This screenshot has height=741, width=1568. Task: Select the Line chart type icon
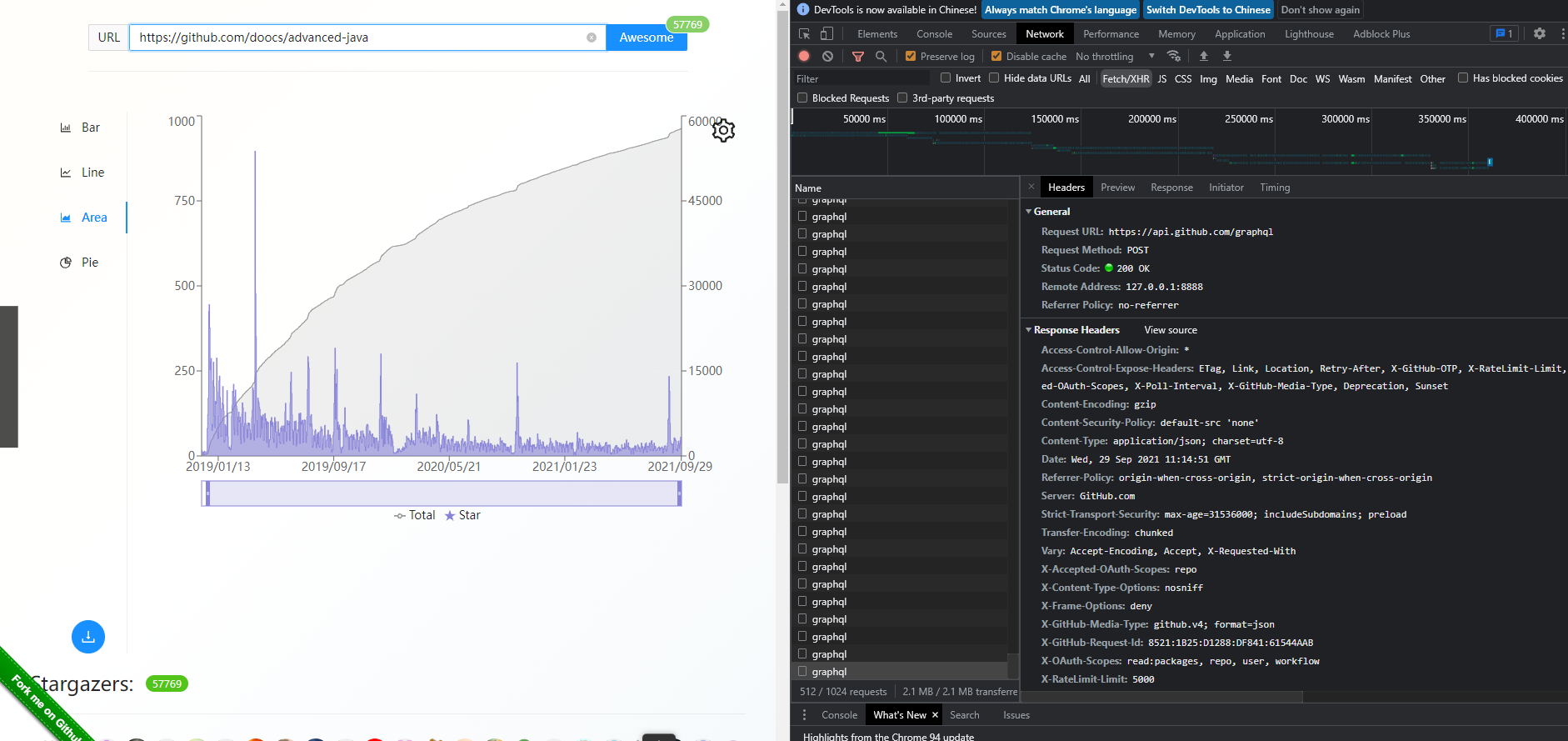[x=66, y=173]
